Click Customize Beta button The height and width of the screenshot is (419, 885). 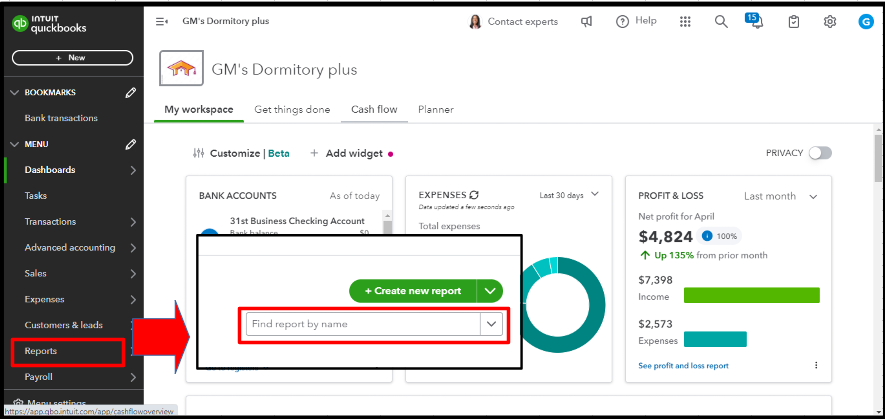241,153
